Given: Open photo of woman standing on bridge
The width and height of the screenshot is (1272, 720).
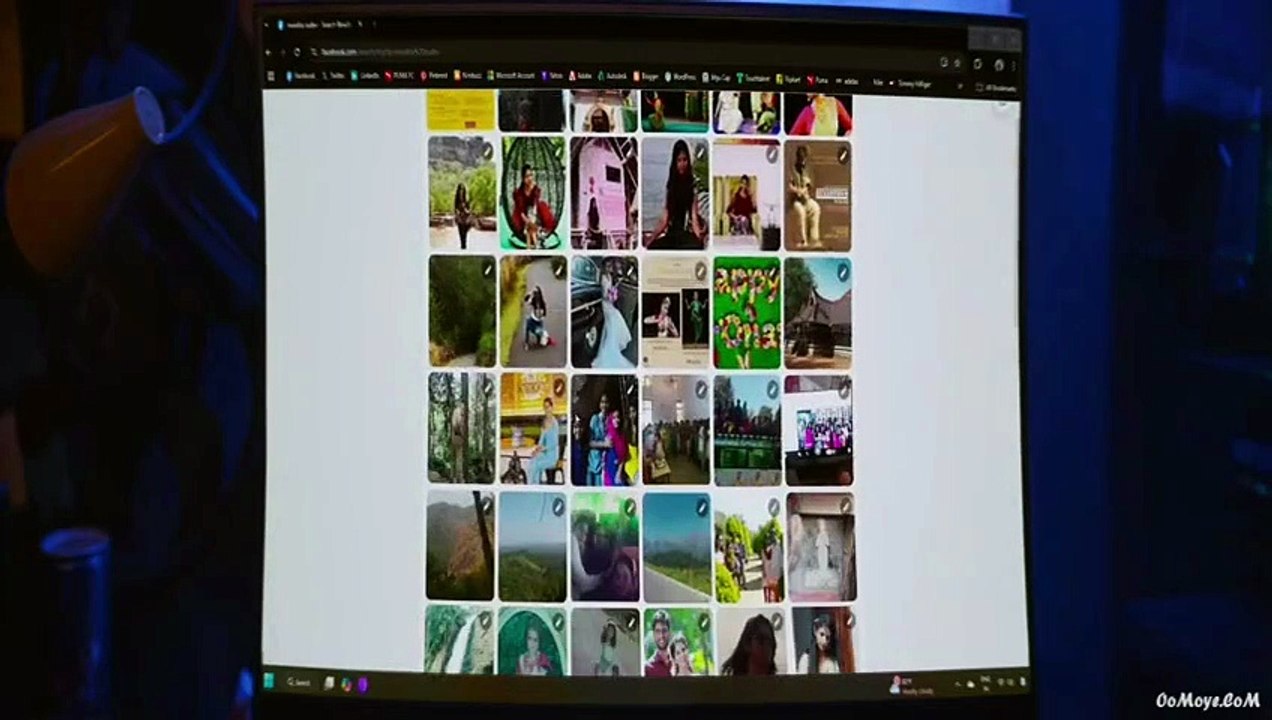Looking at the screenshot, I should coord(462,192).
